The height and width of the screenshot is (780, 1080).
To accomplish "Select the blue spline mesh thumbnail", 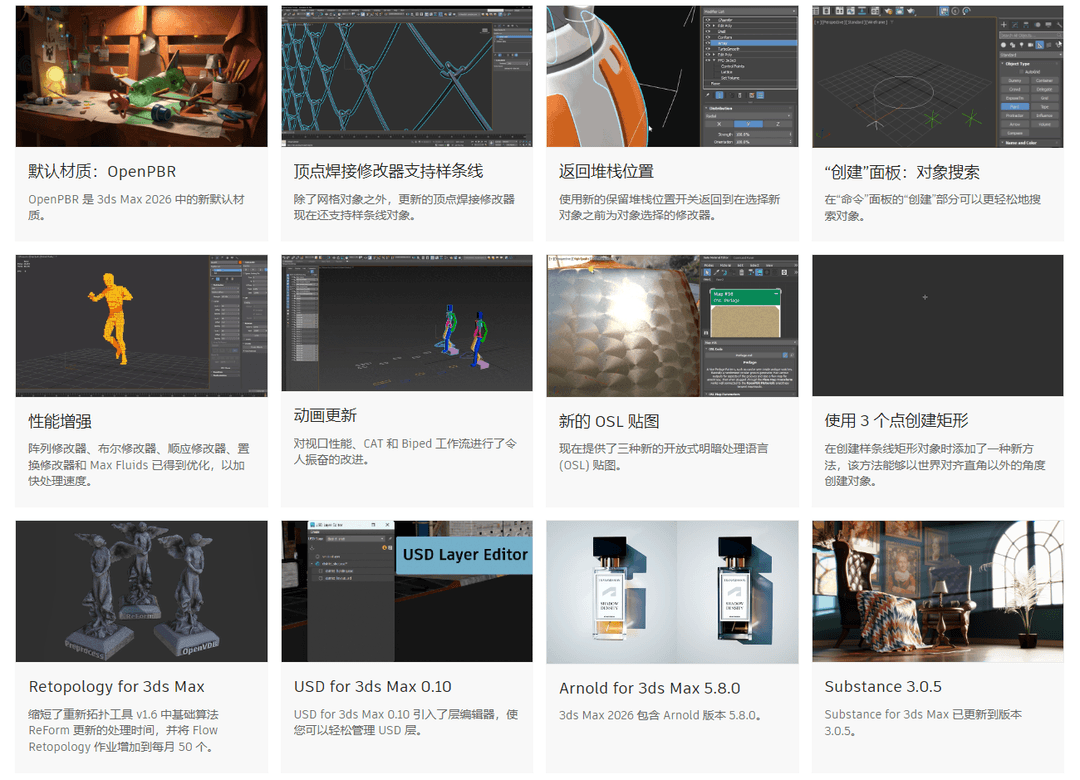I will (407, 76).
